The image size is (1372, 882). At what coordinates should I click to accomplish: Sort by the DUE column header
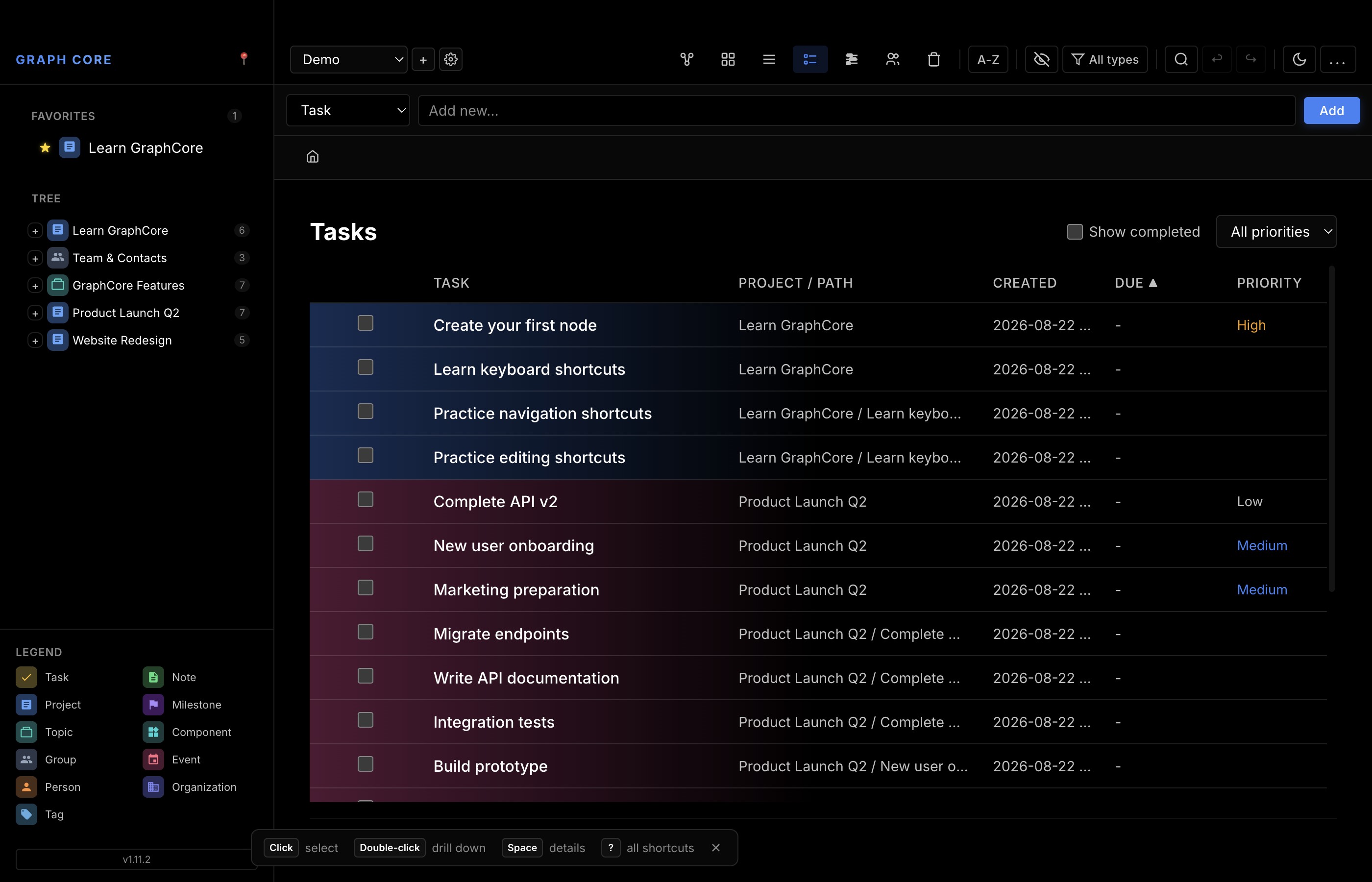(1136, 283)
